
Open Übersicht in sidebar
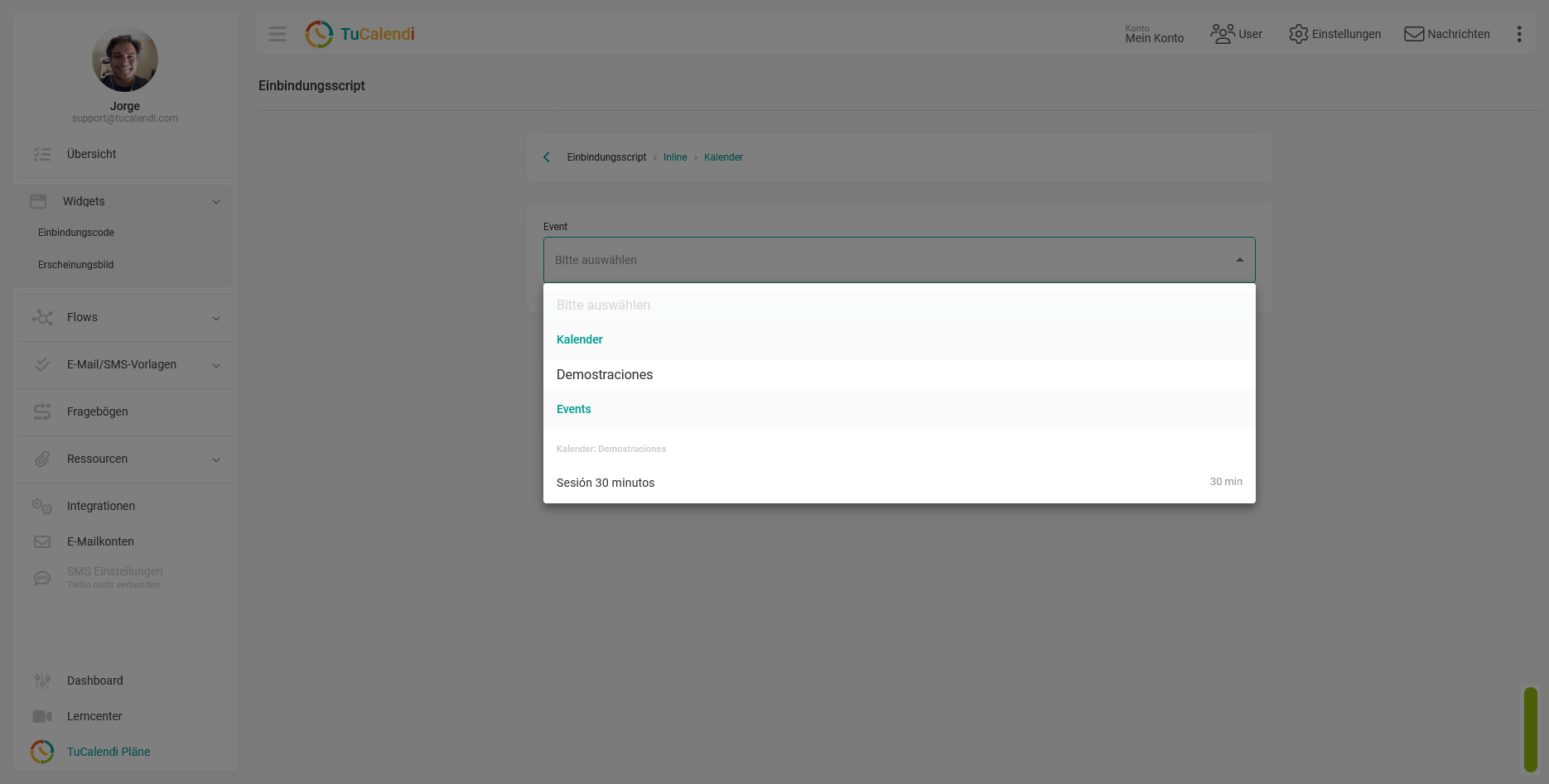click(x=92, y=154)
